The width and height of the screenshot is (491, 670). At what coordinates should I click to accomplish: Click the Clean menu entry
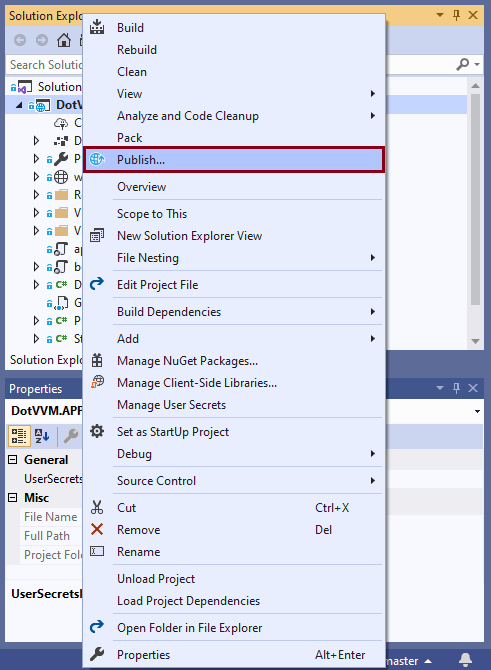tap(234, 72)
